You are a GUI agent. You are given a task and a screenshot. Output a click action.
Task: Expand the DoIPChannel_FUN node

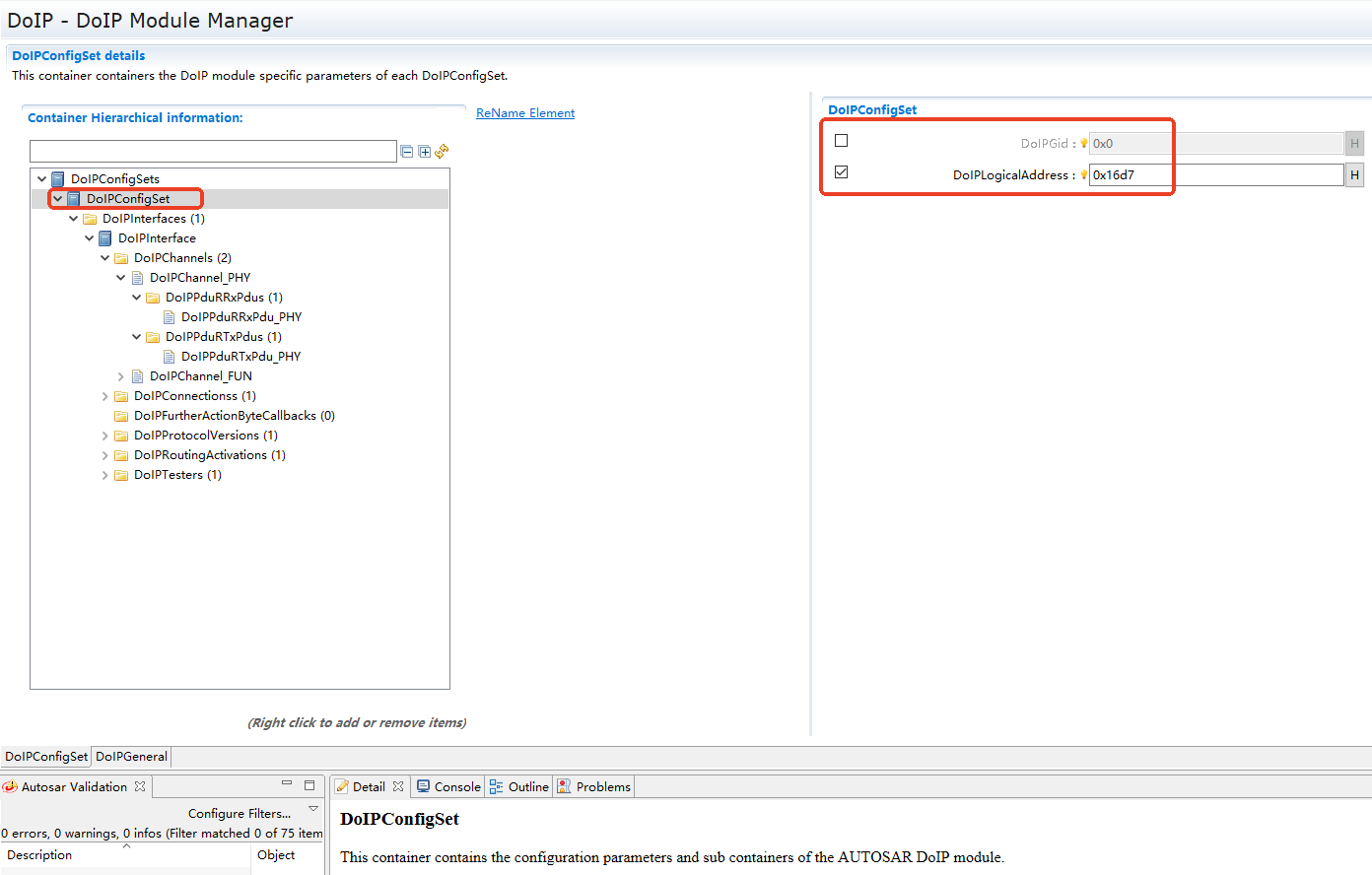tap(121, 376)
